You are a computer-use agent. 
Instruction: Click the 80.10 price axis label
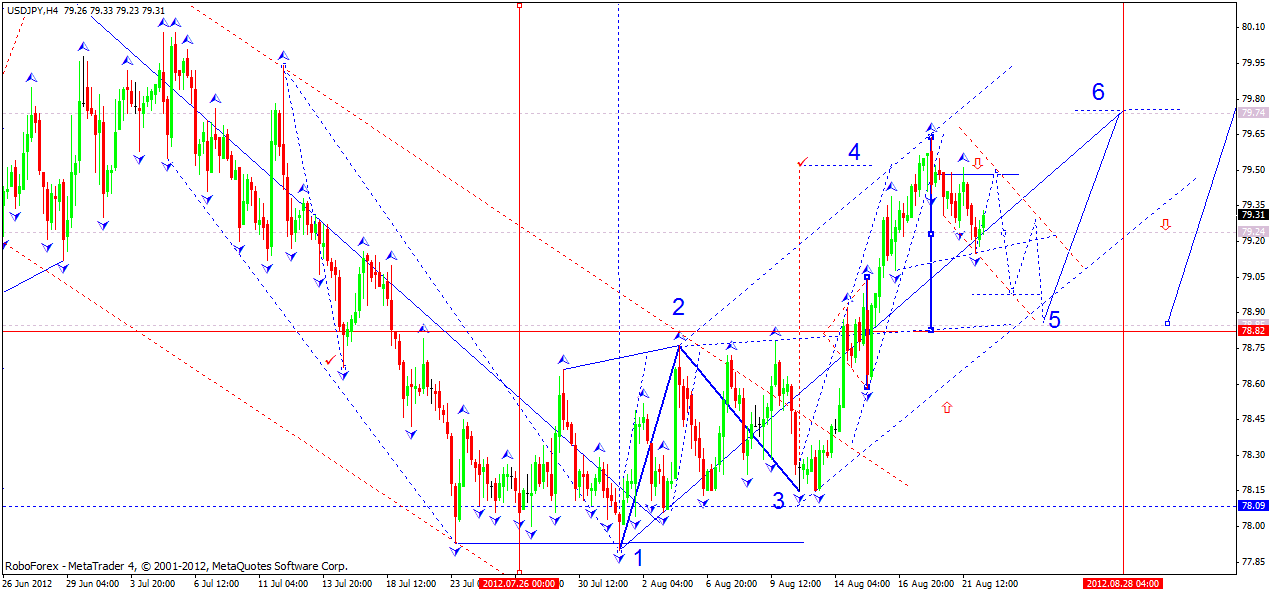coord(1254,27)
